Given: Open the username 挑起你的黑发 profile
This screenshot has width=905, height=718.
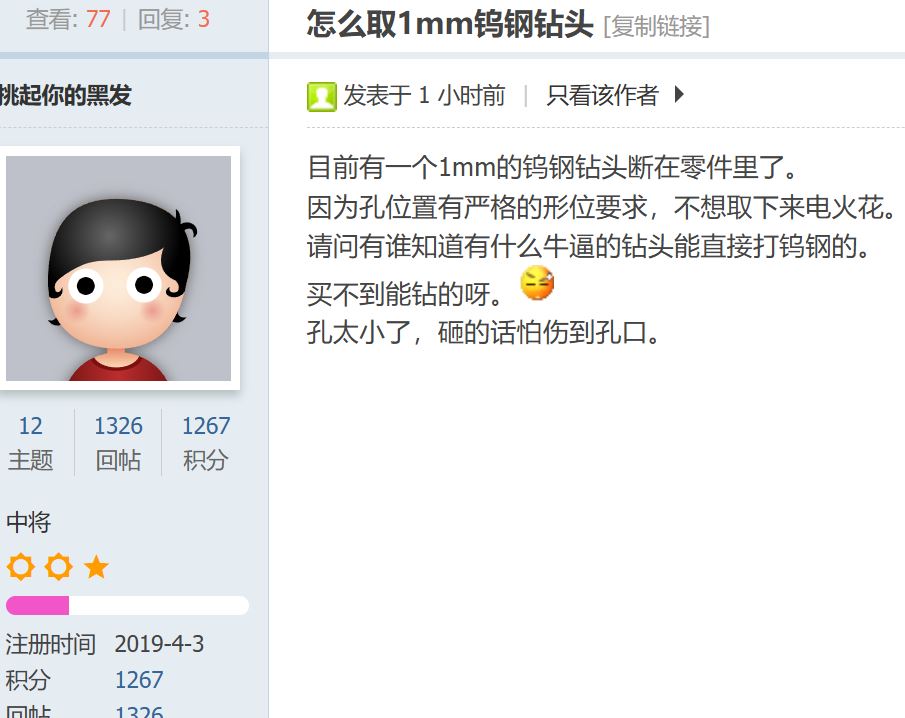Looking at the screenshot, I should pyautogui.click(x=65, y=95).
